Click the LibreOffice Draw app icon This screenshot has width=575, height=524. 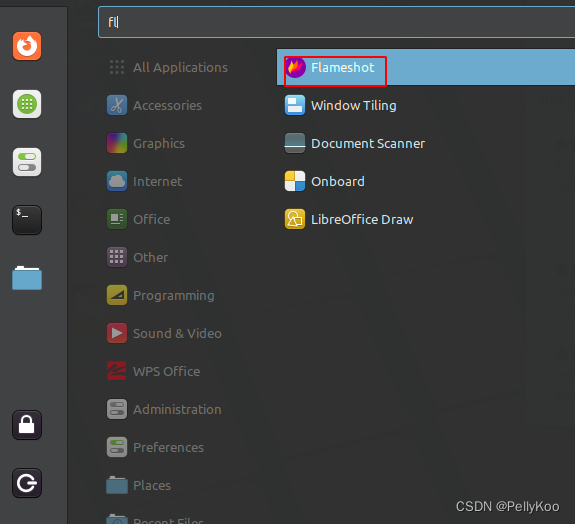tap(295, 219)
